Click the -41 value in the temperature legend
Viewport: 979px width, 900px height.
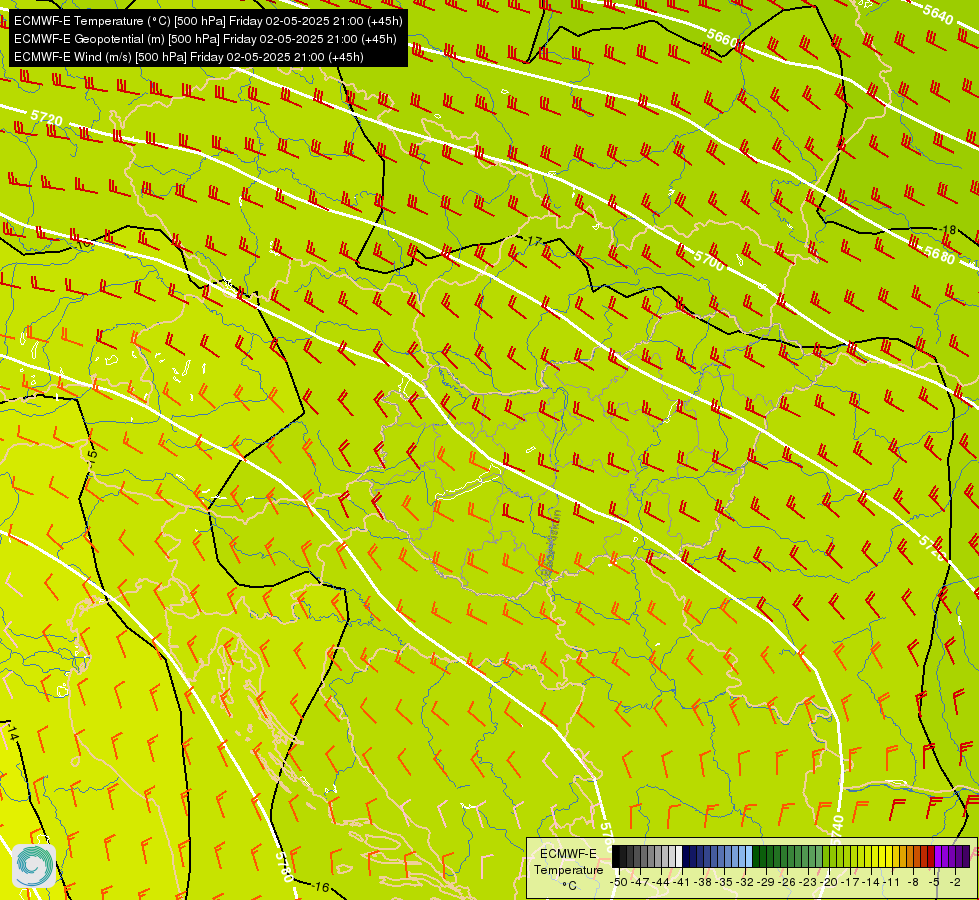point(682,883)
